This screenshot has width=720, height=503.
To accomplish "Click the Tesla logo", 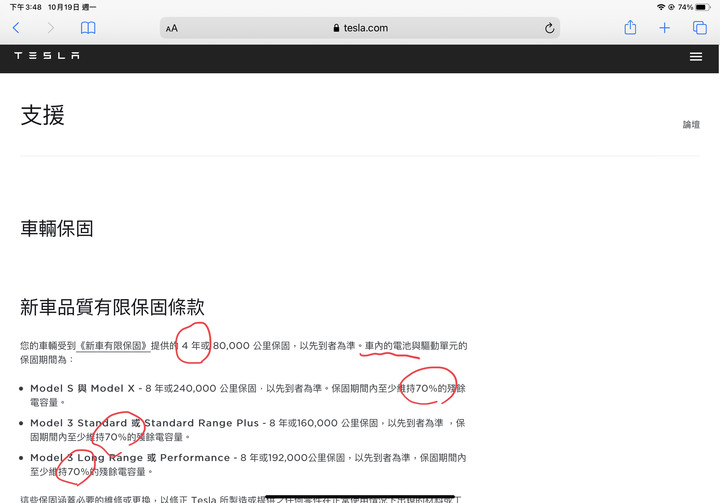I will pos(47,56).
